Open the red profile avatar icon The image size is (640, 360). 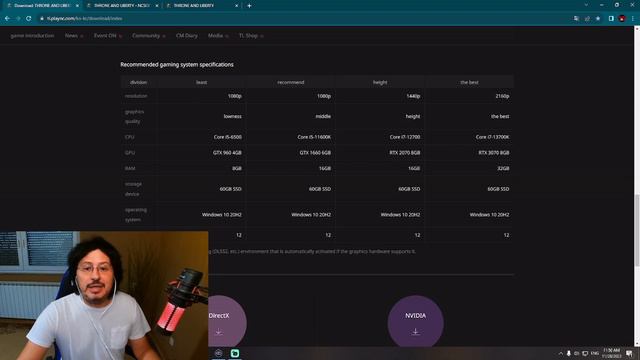tap(622, 18)
